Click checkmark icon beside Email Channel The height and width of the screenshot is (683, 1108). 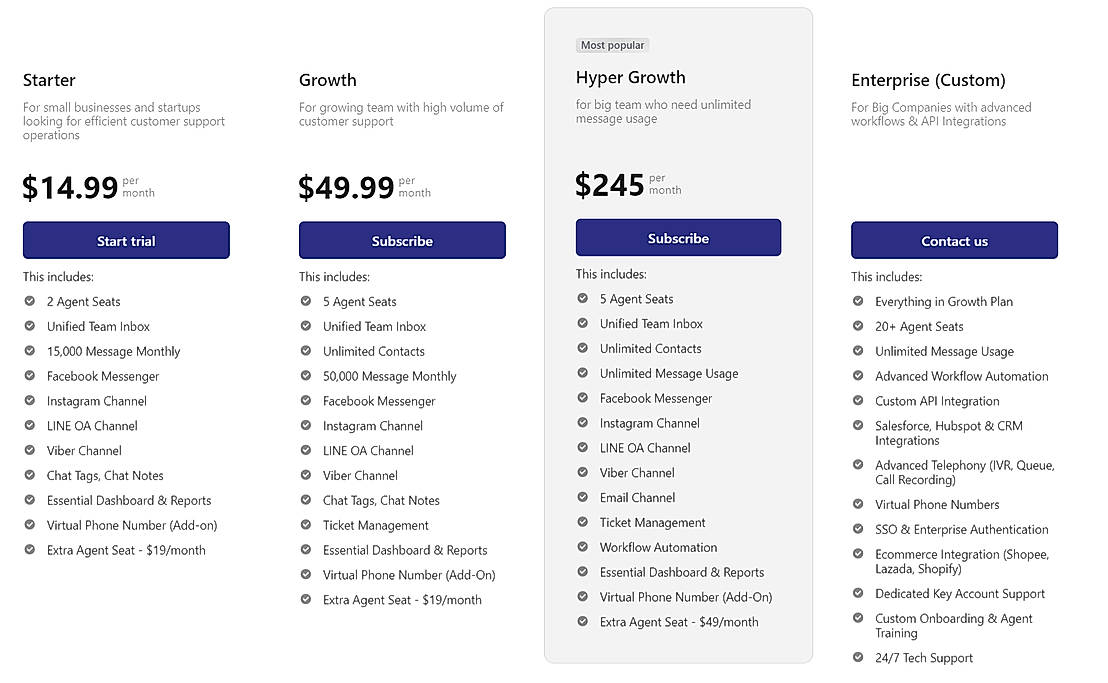(x=583, y=497)
